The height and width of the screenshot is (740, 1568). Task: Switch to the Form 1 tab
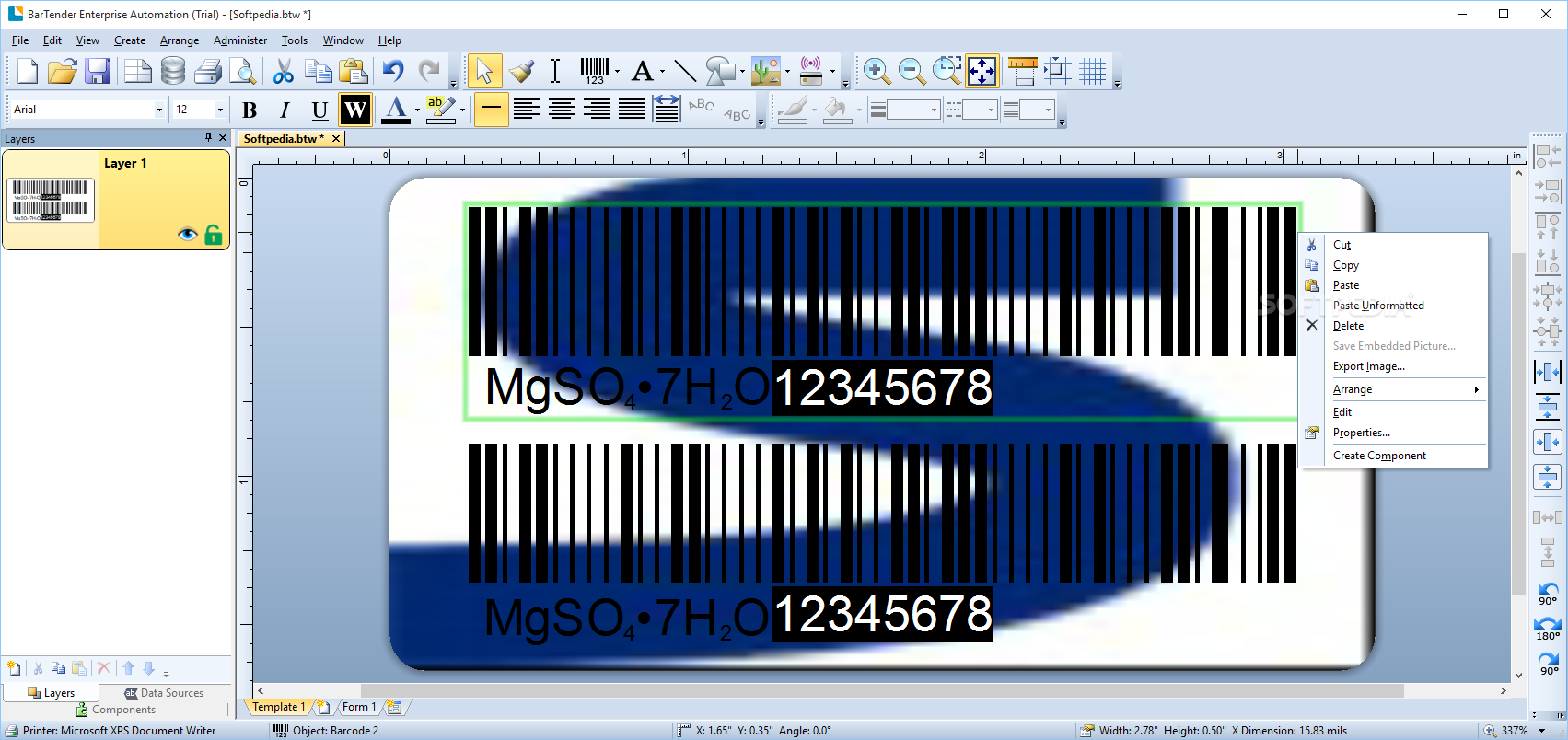click(x=359, y=707)
